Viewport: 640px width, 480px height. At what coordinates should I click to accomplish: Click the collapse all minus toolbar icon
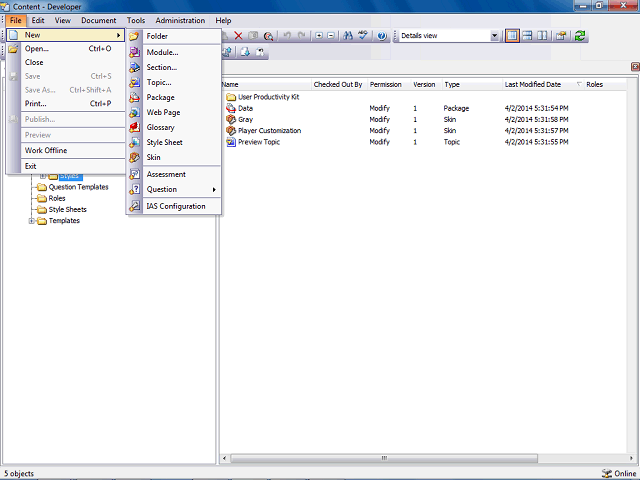click(331, 36)
